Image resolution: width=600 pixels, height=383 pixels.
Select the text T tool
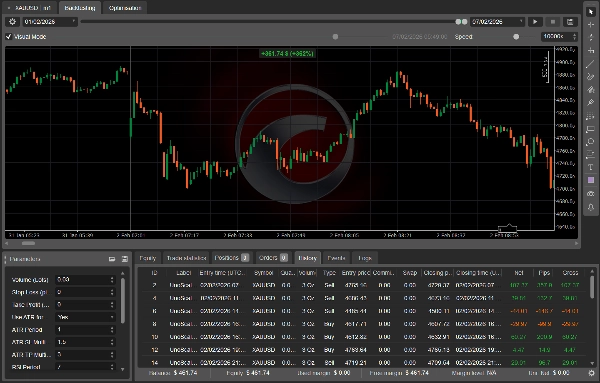(x=591, y=167)
